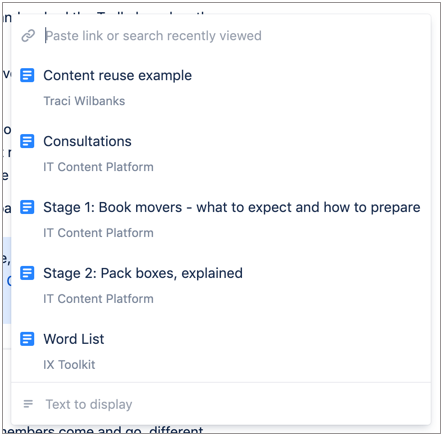Click IT Content Platform under Stage 2
This screenshot has width=444, height=435.
pos(98,299)
